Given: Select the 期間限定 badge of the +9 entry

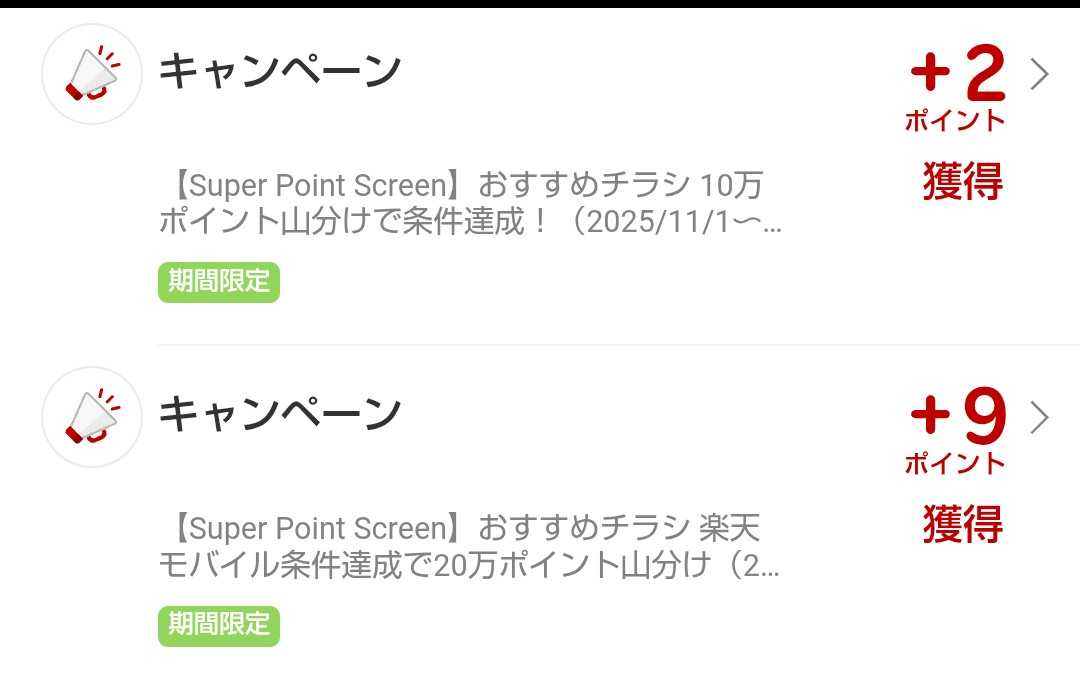Looking at the screenshot, I should (x=219, y=625).
